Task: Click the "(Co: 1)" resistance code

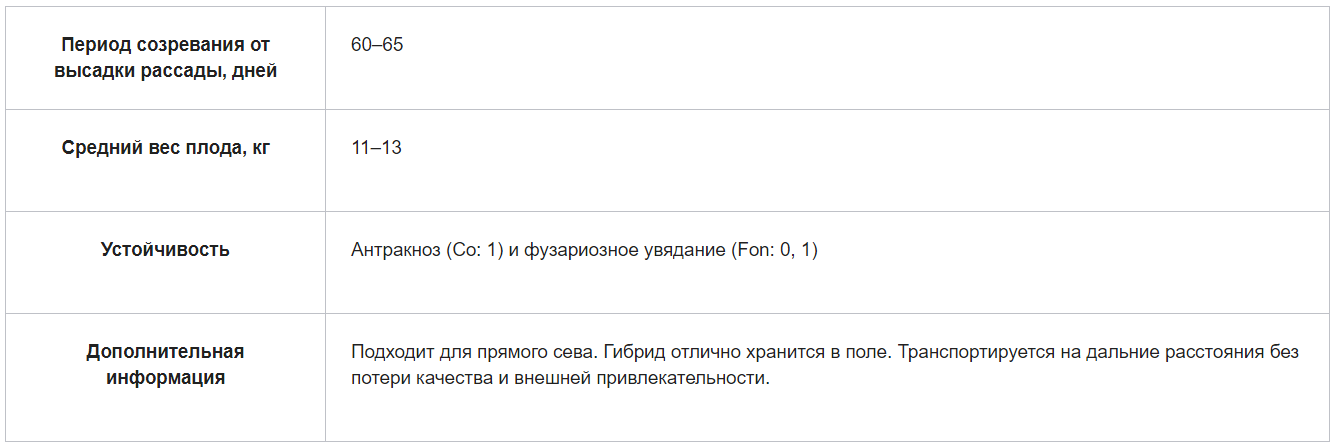Action: [473, 250]
